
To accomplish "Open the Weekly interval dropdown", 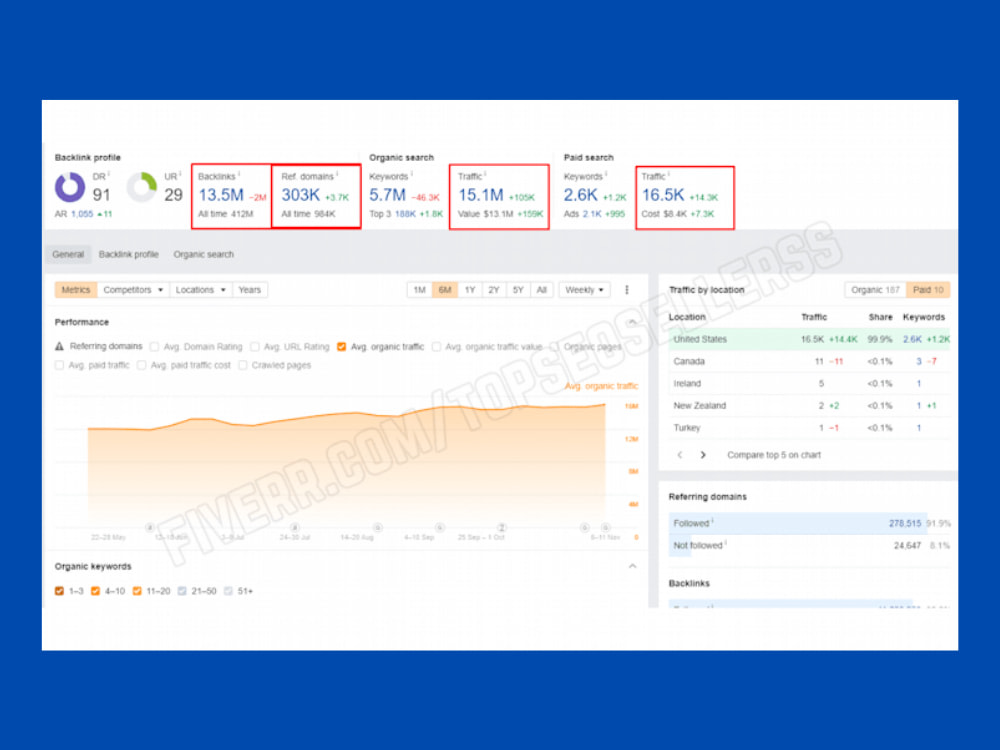I will tap(584, 290).
